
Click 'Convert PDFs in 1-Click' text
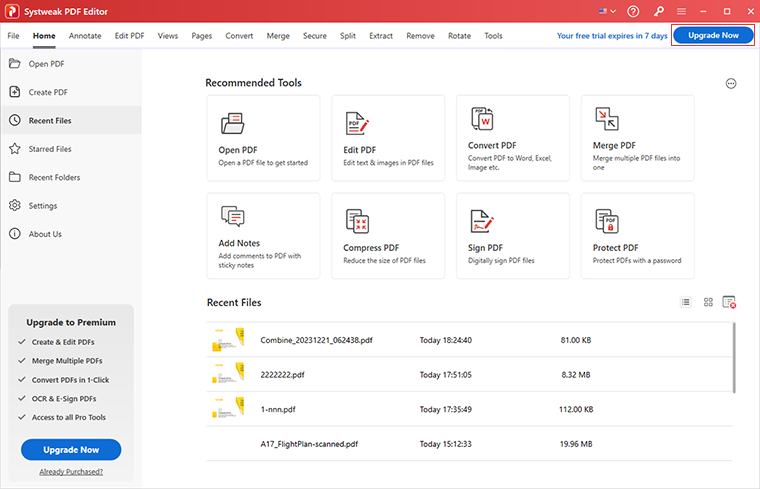[x=70, y=380]
